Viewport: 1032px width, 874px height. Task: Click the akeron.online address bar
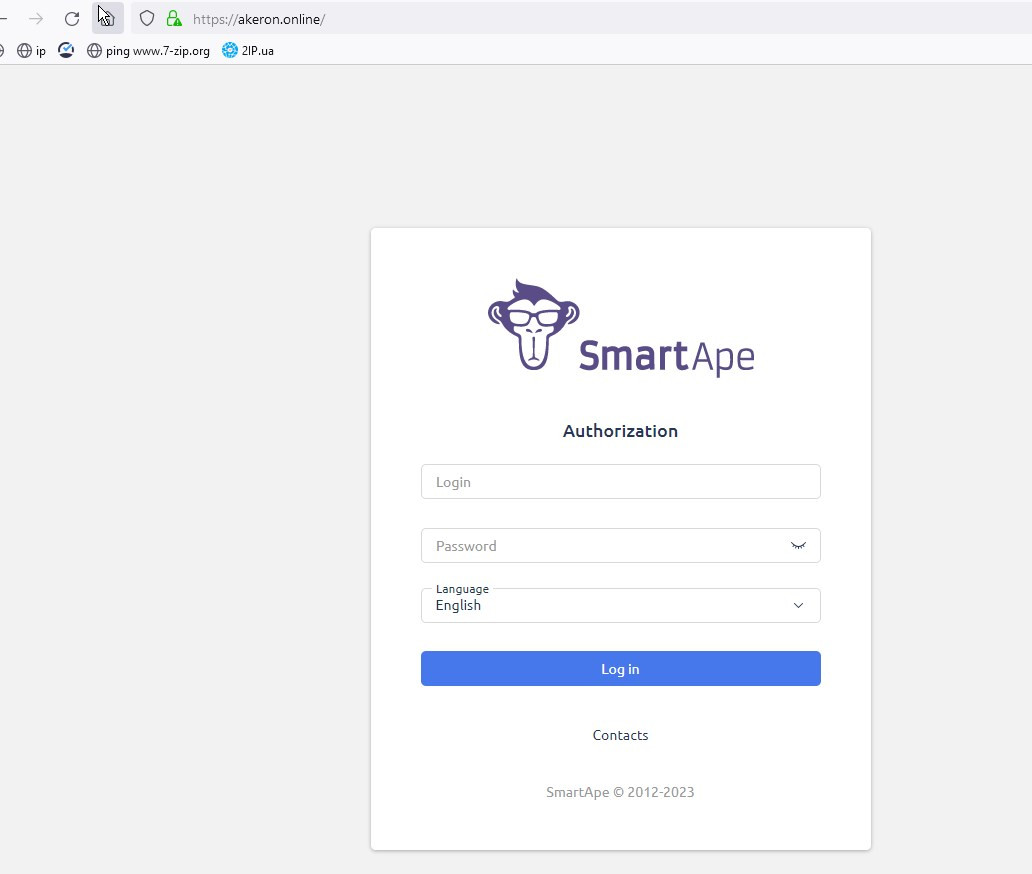(579, 19)
